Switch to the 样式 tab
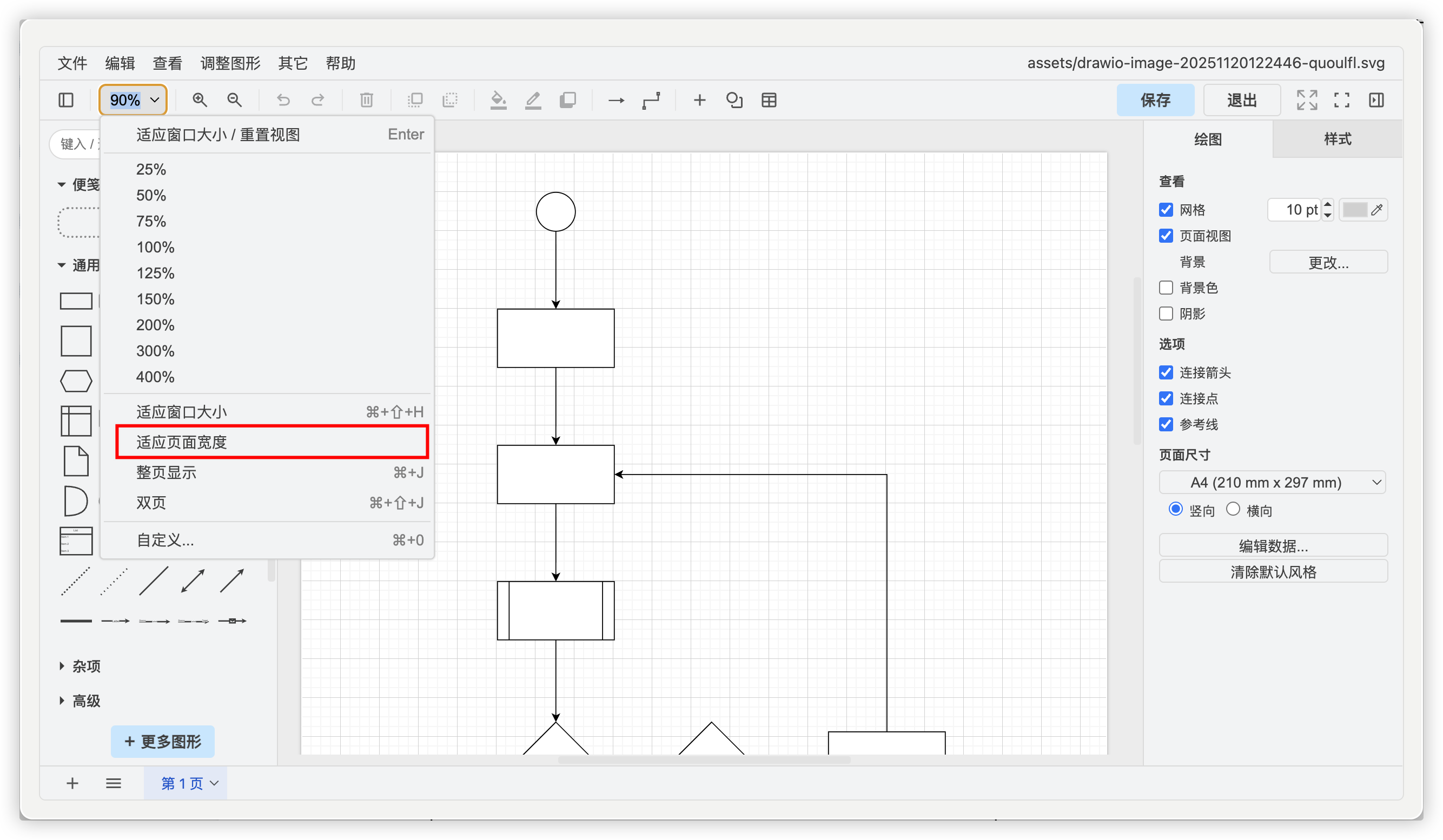The image size is (1443, 840). point(1337,138)
